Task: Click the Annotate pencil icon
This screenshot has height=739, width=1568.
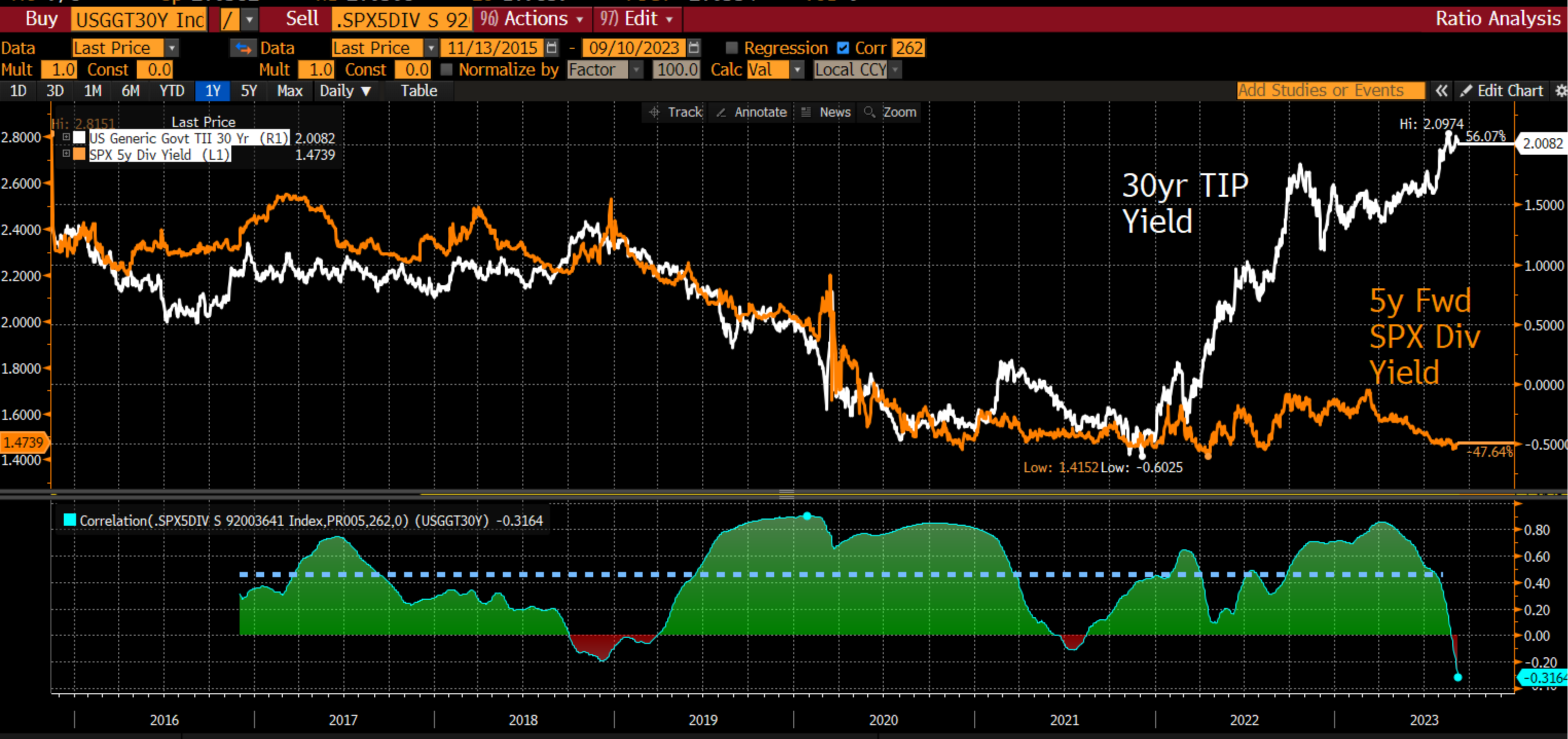Action: pos(721,112)
